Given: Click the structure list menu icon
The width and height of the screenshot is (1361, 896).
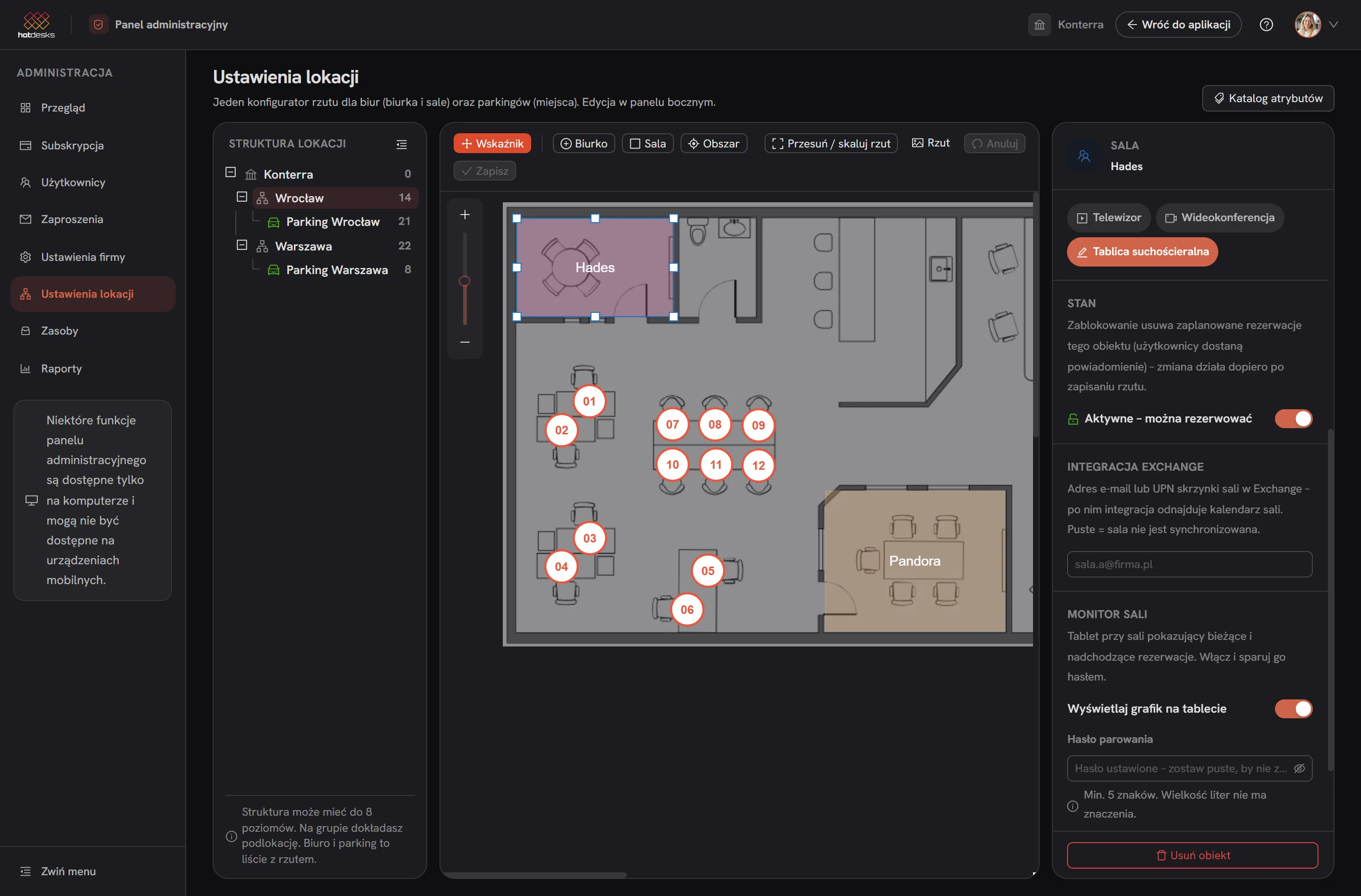Looking at the screenshot, I should coord(401,144).
